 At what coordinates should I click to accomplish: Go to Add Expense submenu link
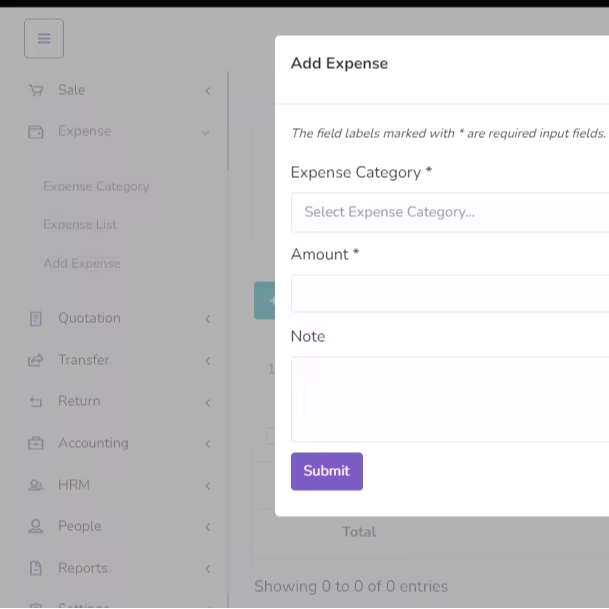tap(82, 263)
